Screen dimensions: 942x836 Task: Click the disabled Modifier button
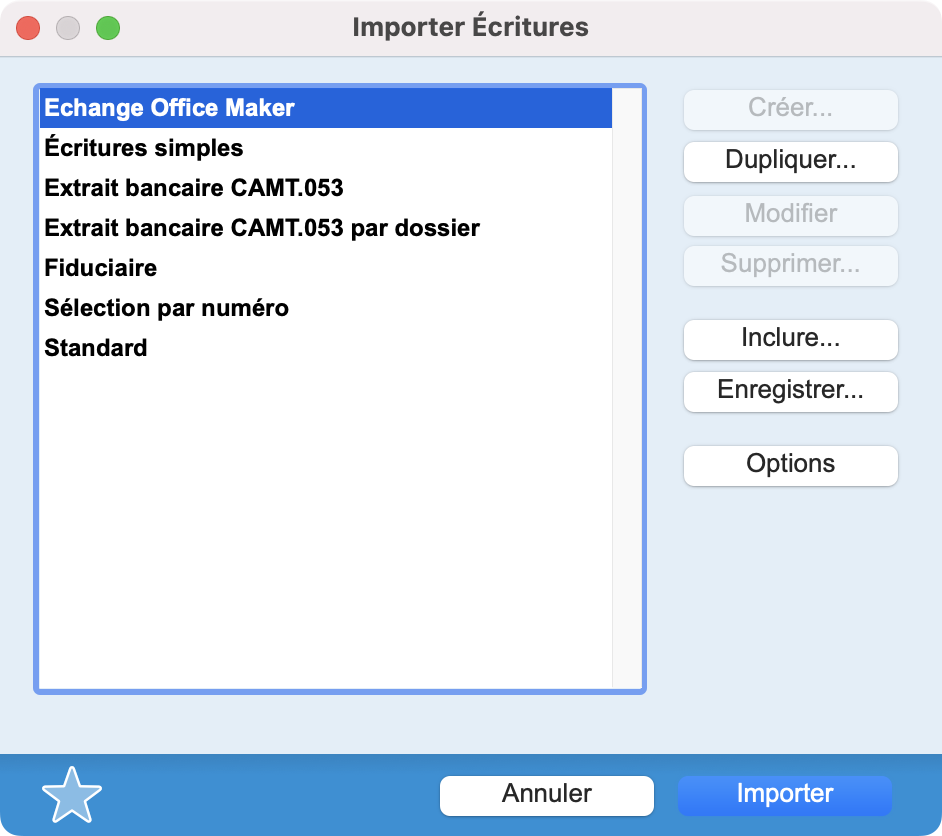click(791, 215)
